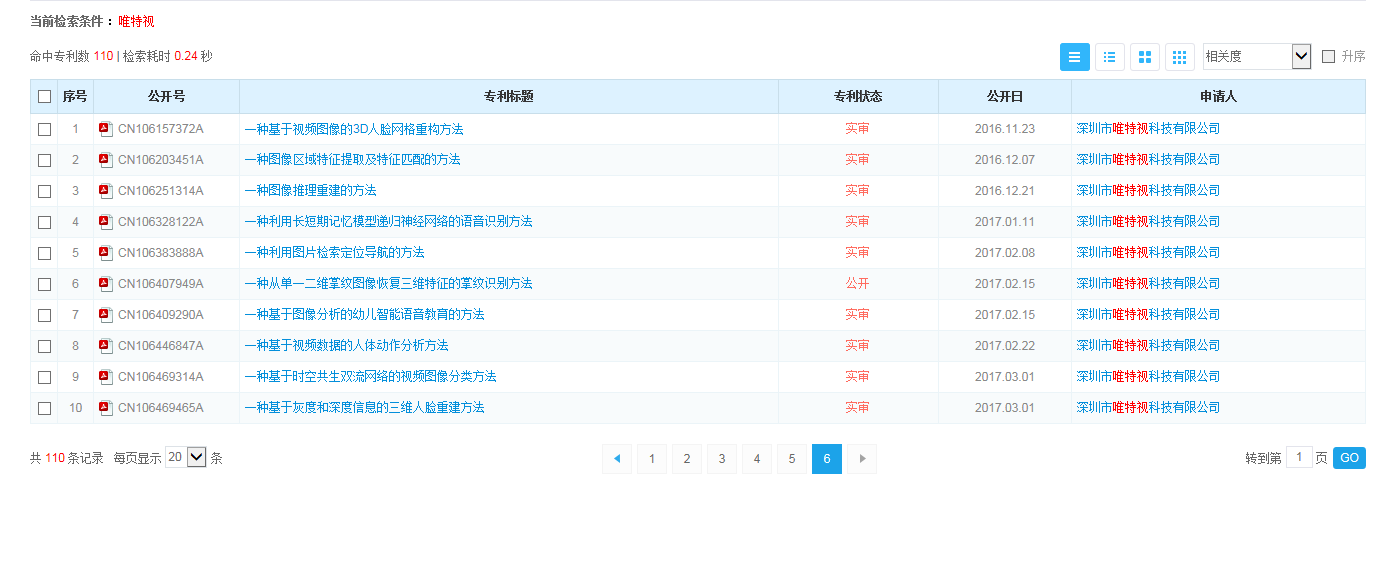The width and height of the screenshot is (1382, 569).
Task: Click the 公开 status in row 6
Action: 857,284
